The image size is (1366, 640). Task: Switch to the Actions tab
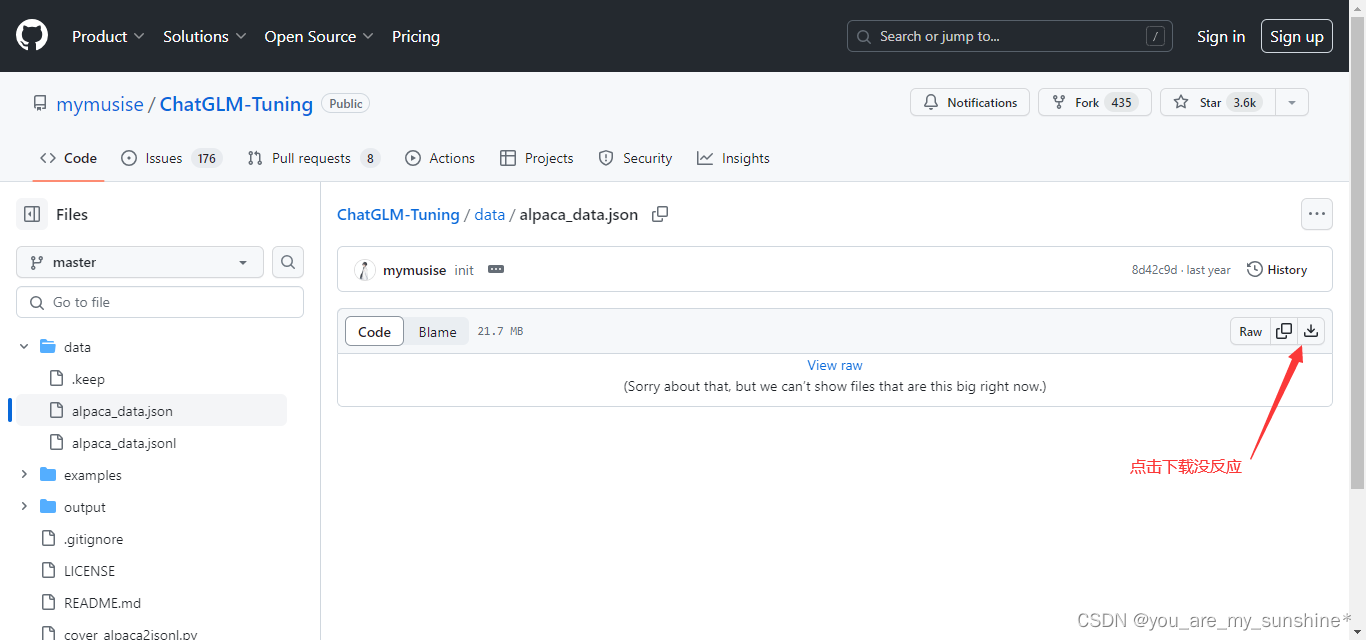click(440, 158)
